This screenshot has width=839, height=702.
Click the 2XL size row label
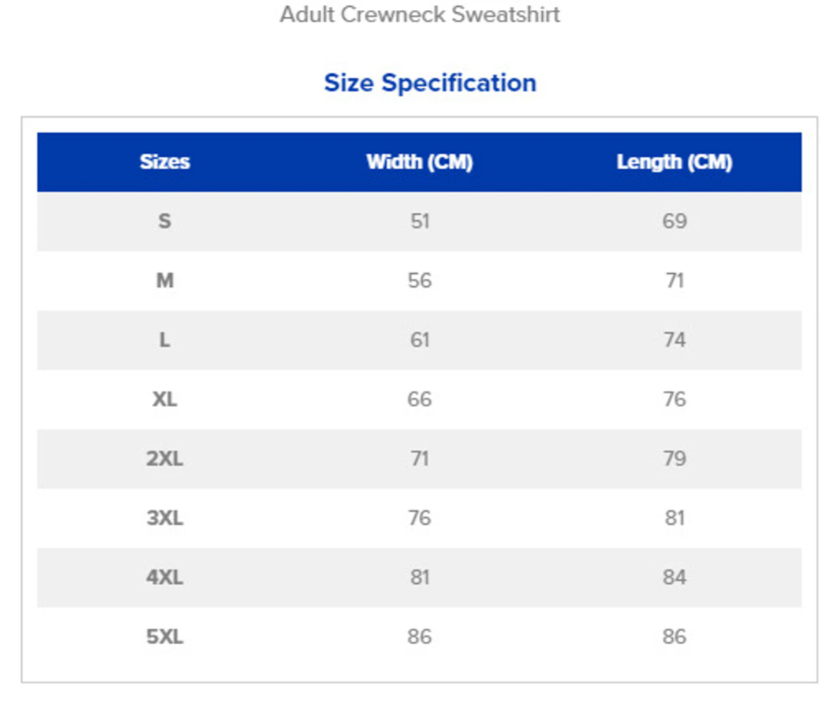click(x=165, y=459)
